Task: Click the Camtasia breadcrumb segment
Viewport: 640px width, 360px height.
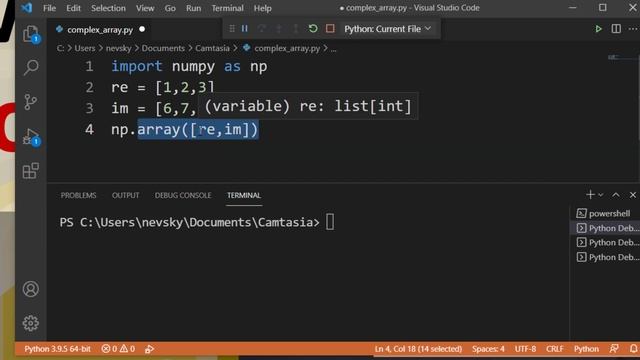Action: [212, 48]
